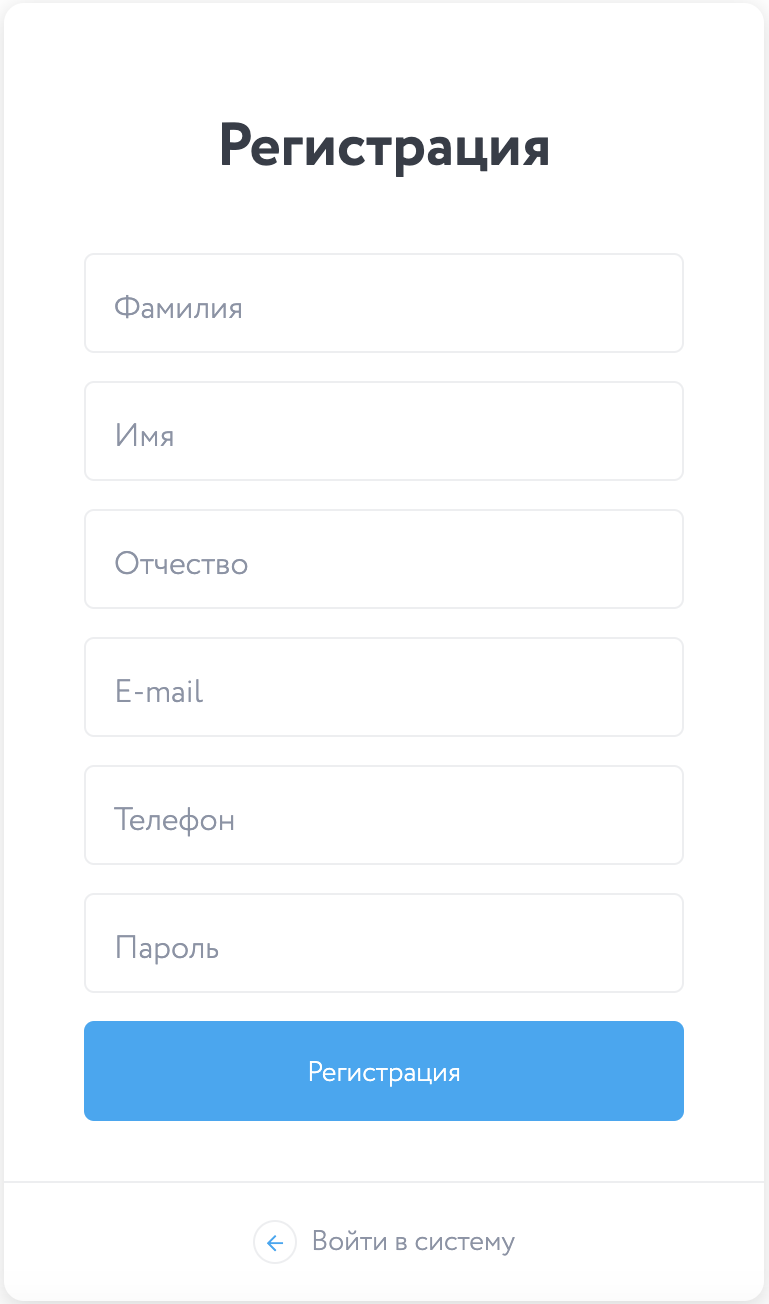
Task: Activate the E-mail input field
Action: pyautogui.click(x=384, y=687)
